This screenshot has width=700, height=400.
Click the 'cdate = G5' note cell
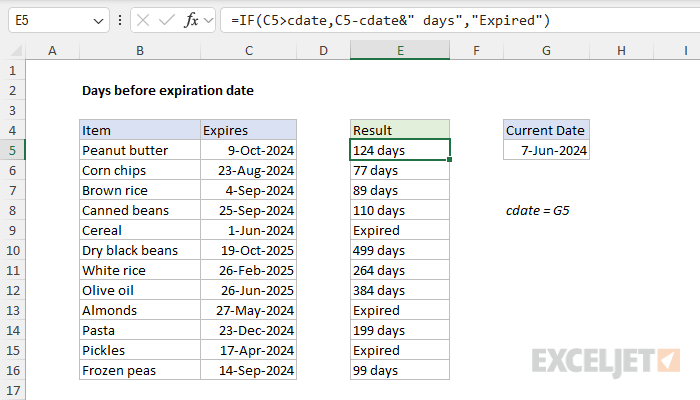click(x=538, y=210)
